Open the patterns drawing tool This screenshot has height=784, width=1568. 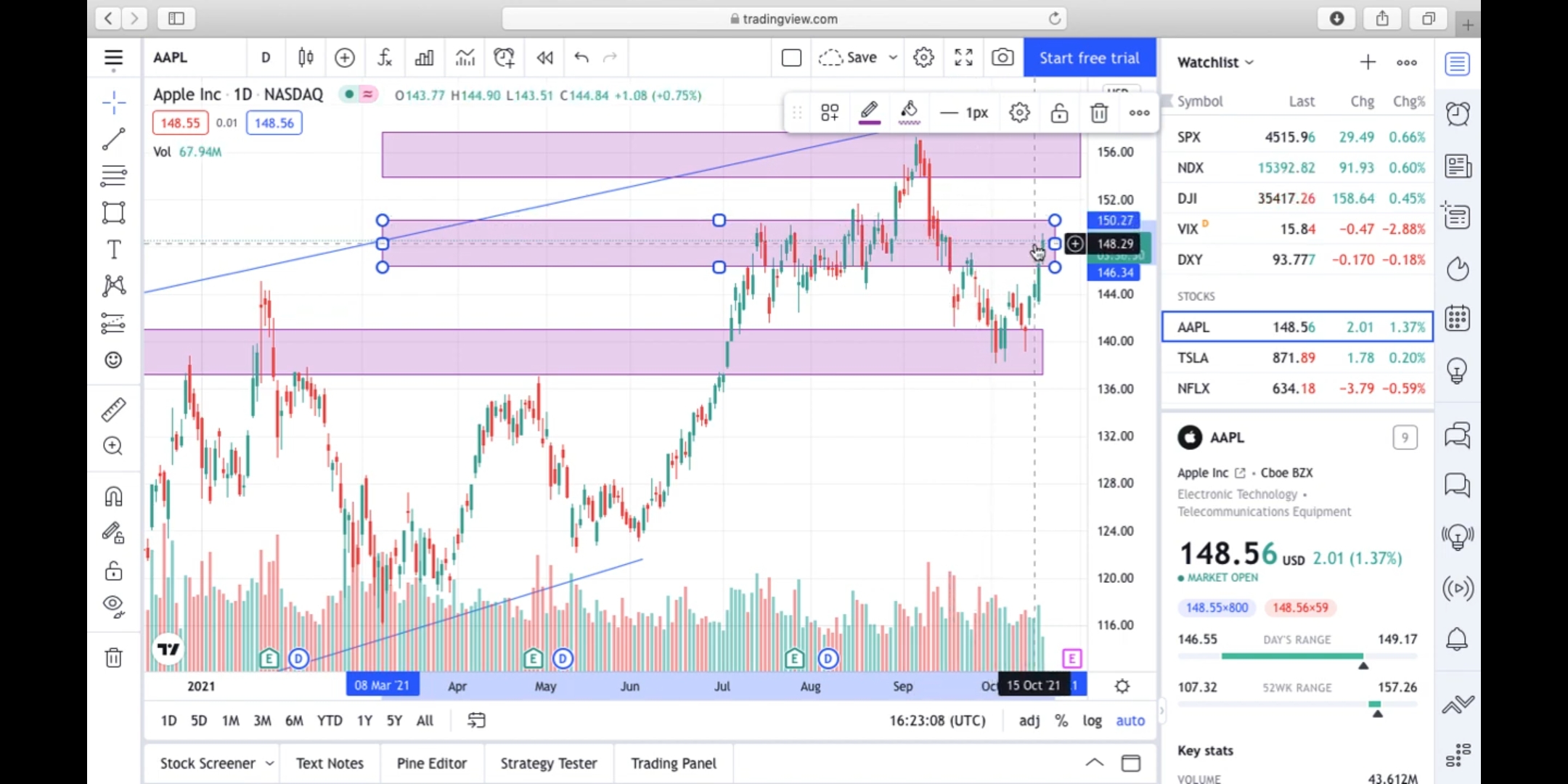click(113, 286)
